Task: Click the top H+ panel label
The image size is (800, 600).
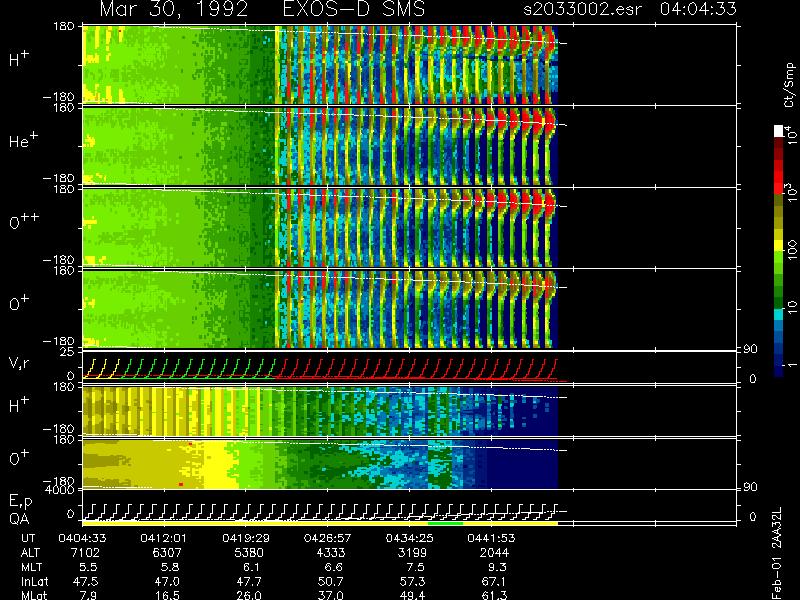Action: (19, 59)
